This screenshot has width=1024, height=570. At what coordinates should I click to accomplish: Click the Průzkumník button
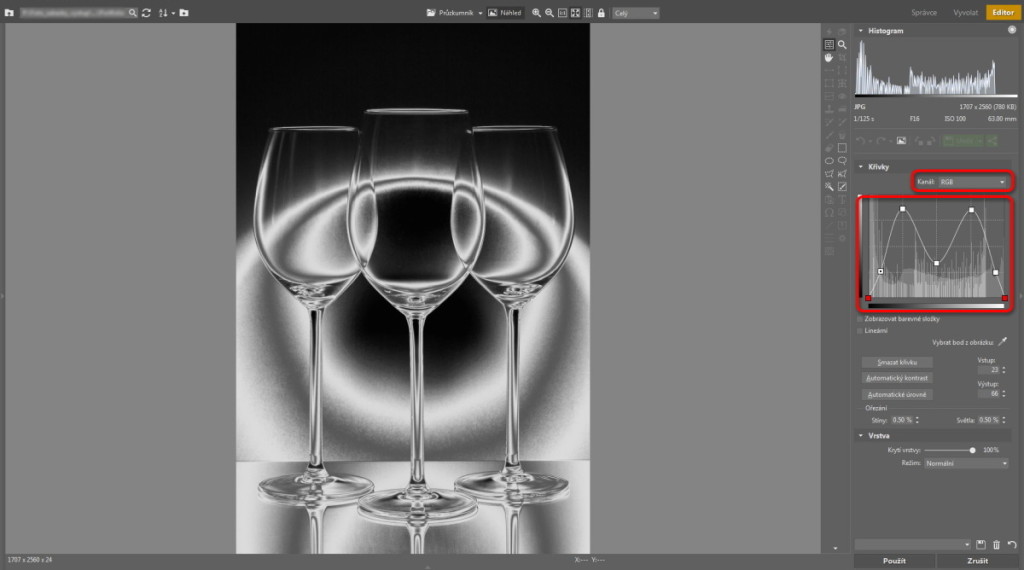point(450,12)
